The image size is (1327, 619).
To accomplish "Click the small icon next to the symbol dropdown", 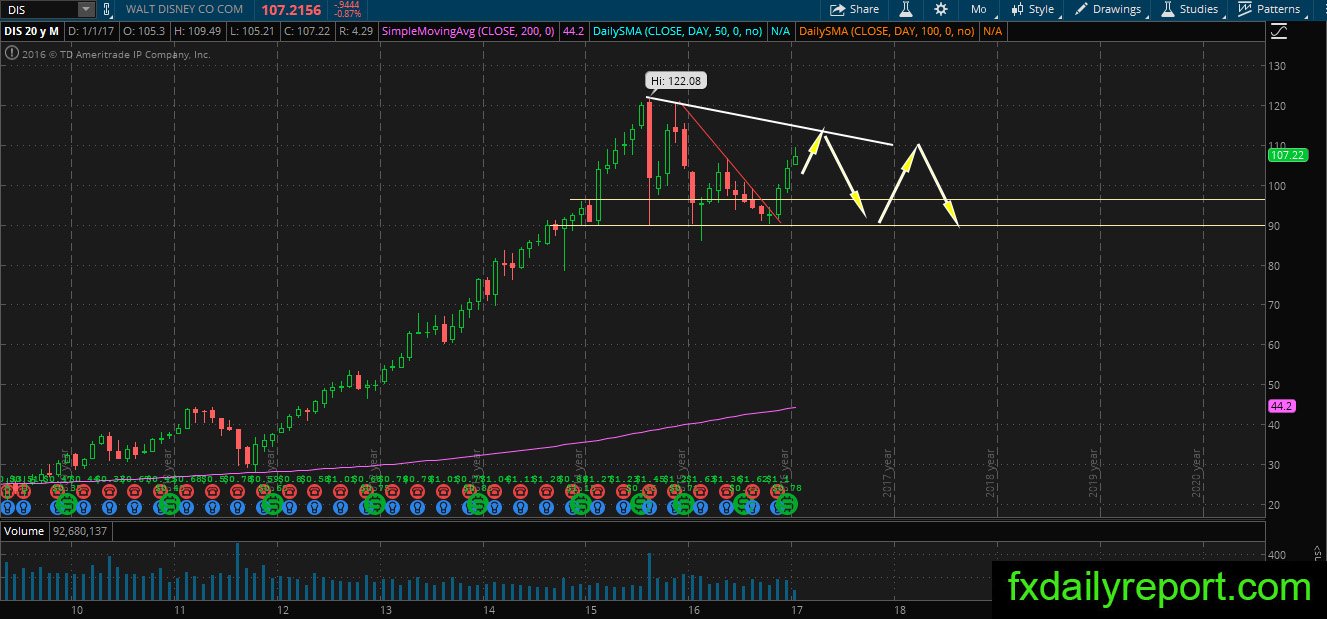I will [x=107, y=9].
